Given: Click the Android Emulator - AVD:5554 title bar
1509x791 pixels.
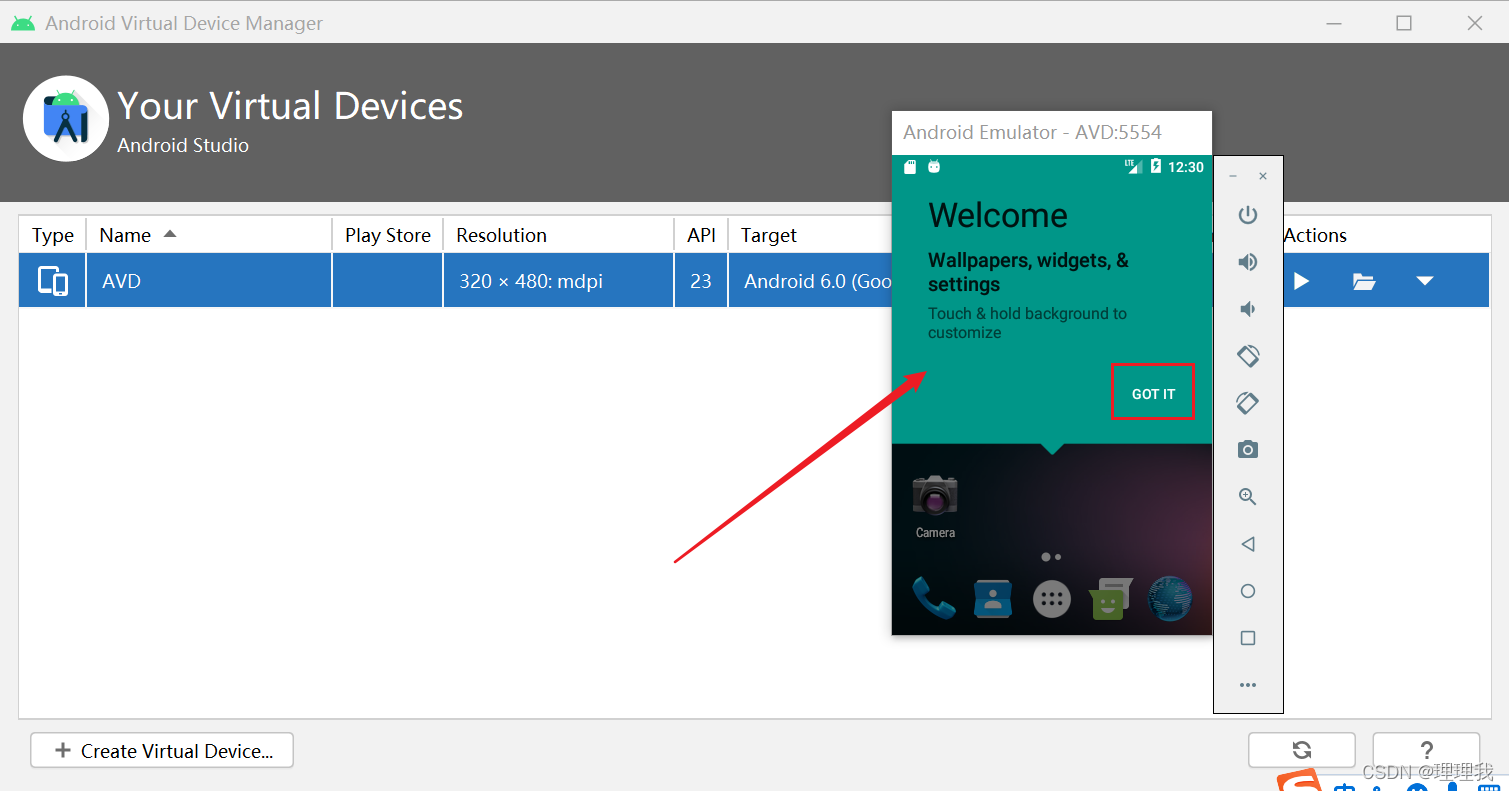Looking at the screenshot, I should click(x=1051, y=132).
